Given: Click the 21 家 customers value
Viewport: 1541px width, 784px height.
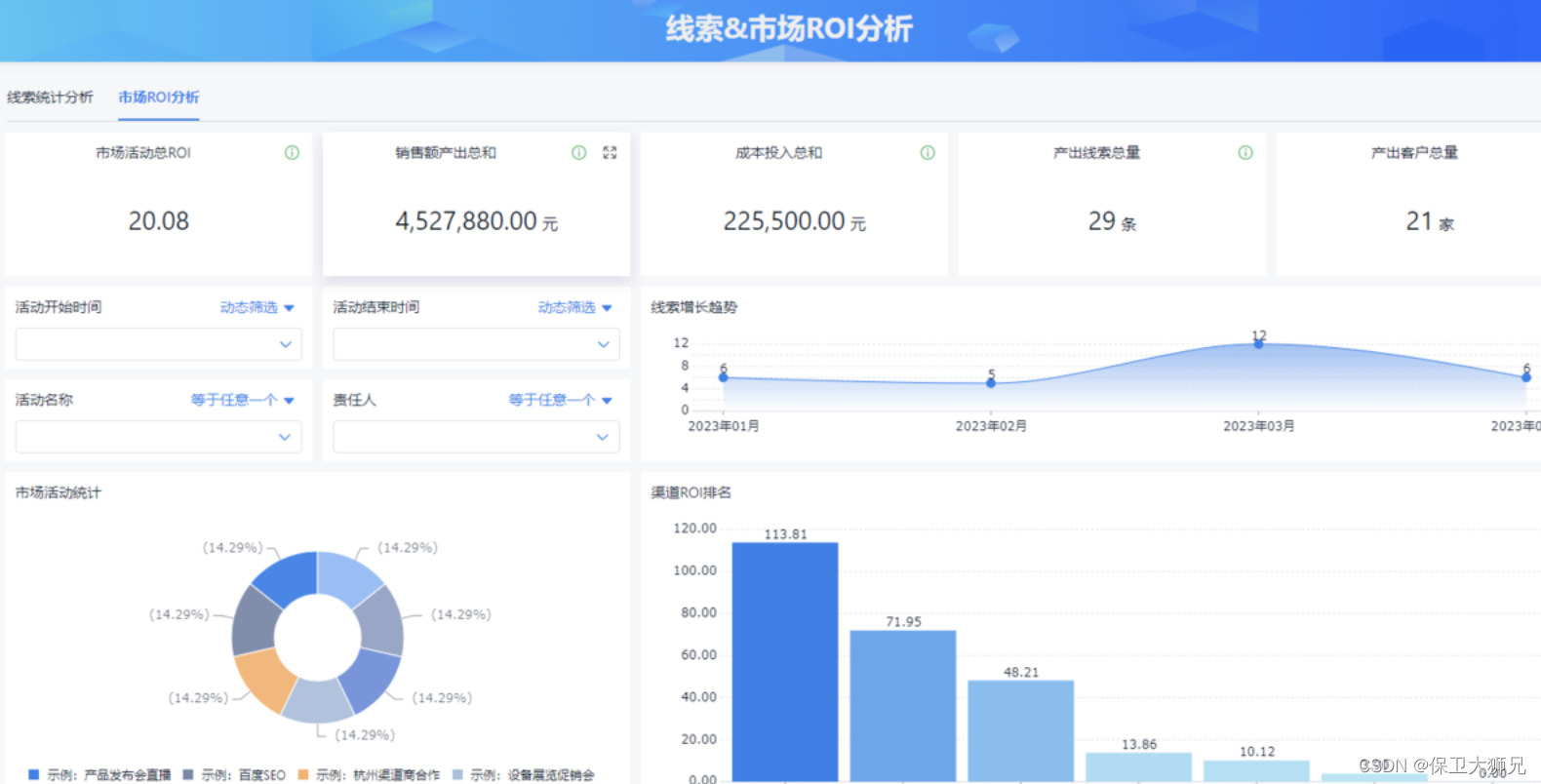Looking at the screenshot, I should [x=1430, y=221].
